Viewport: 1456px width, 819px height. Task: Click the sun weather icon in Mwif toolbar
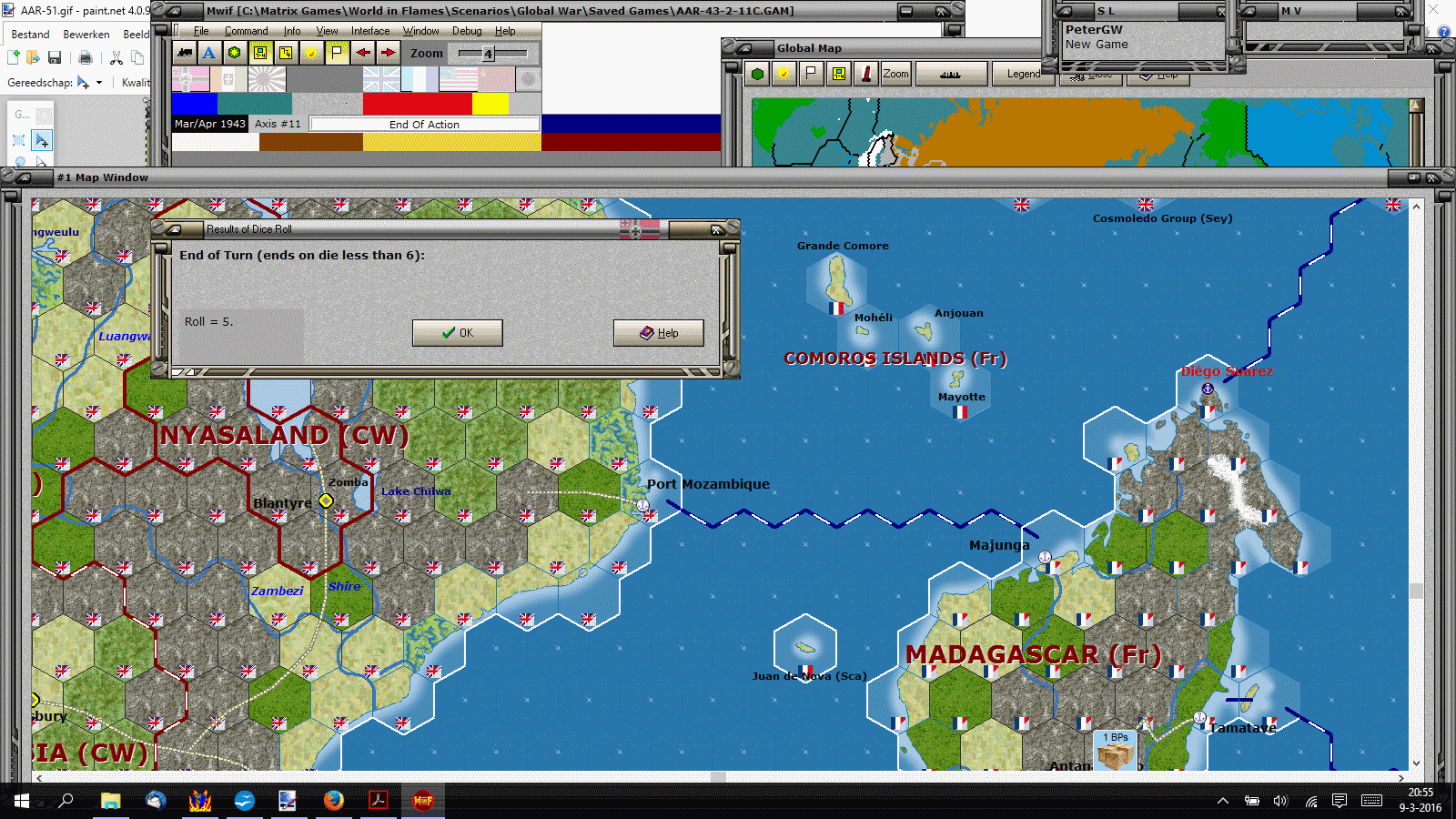(x=311, y=53)
